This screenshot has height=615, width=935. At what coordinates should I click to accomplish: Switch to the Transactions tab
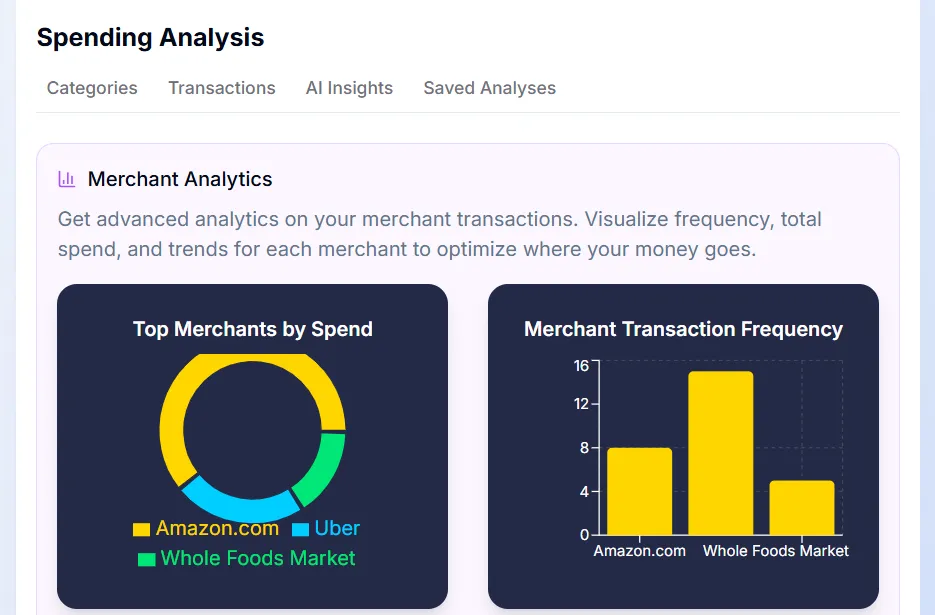coord(221,88)
